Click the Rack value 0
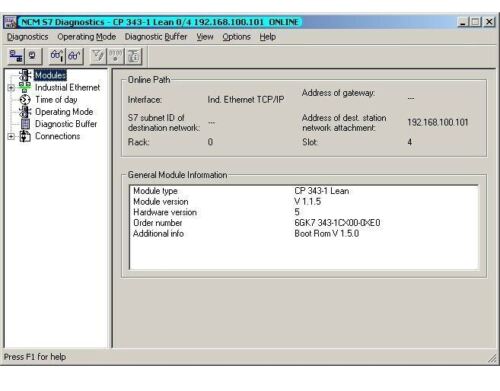 tap(210, 142)
